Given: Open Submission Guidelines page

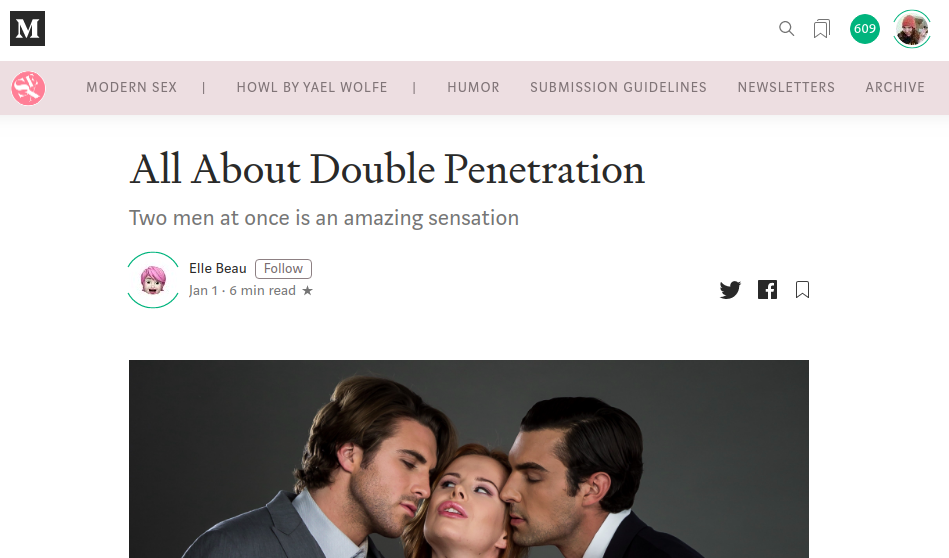Looking at the screenshot, I should click(x=618, y=87).
